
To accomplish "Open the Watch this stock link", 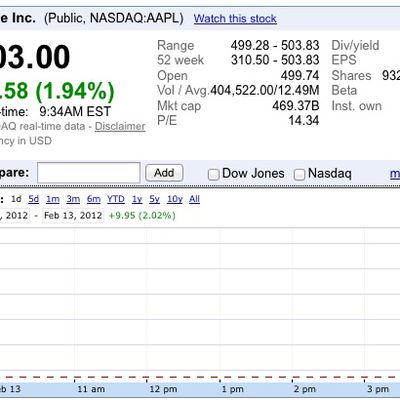I will (235, 18).
